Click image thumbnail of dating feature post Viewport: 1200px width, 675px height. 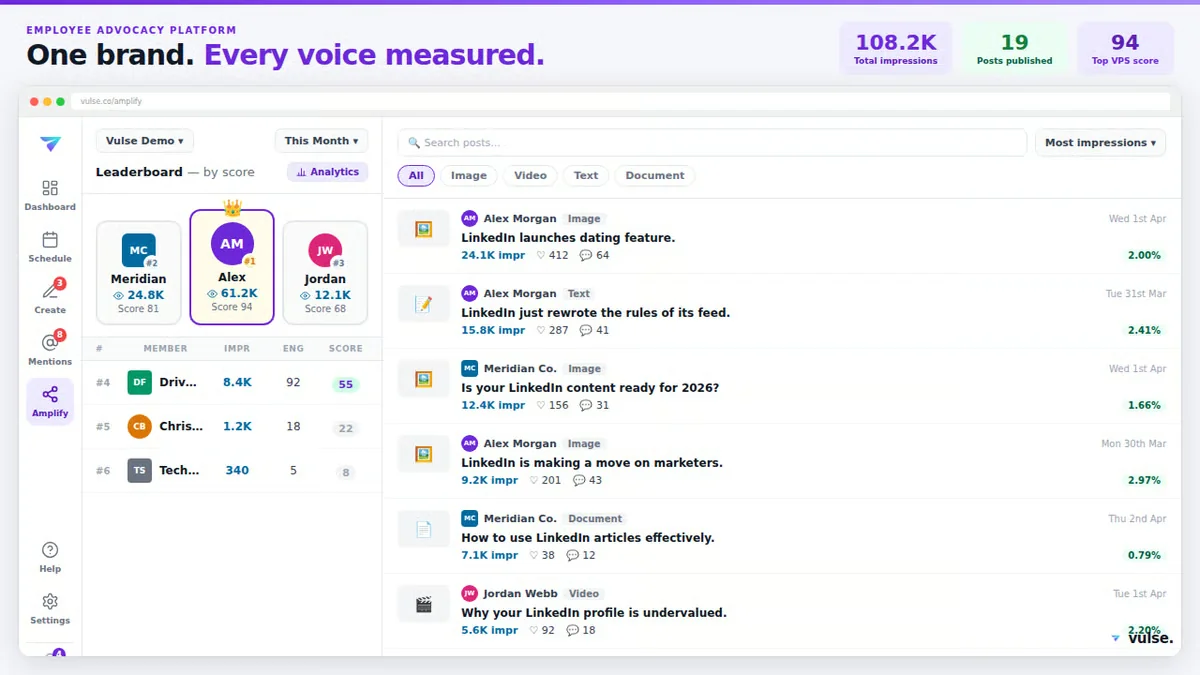pos(423,230)
